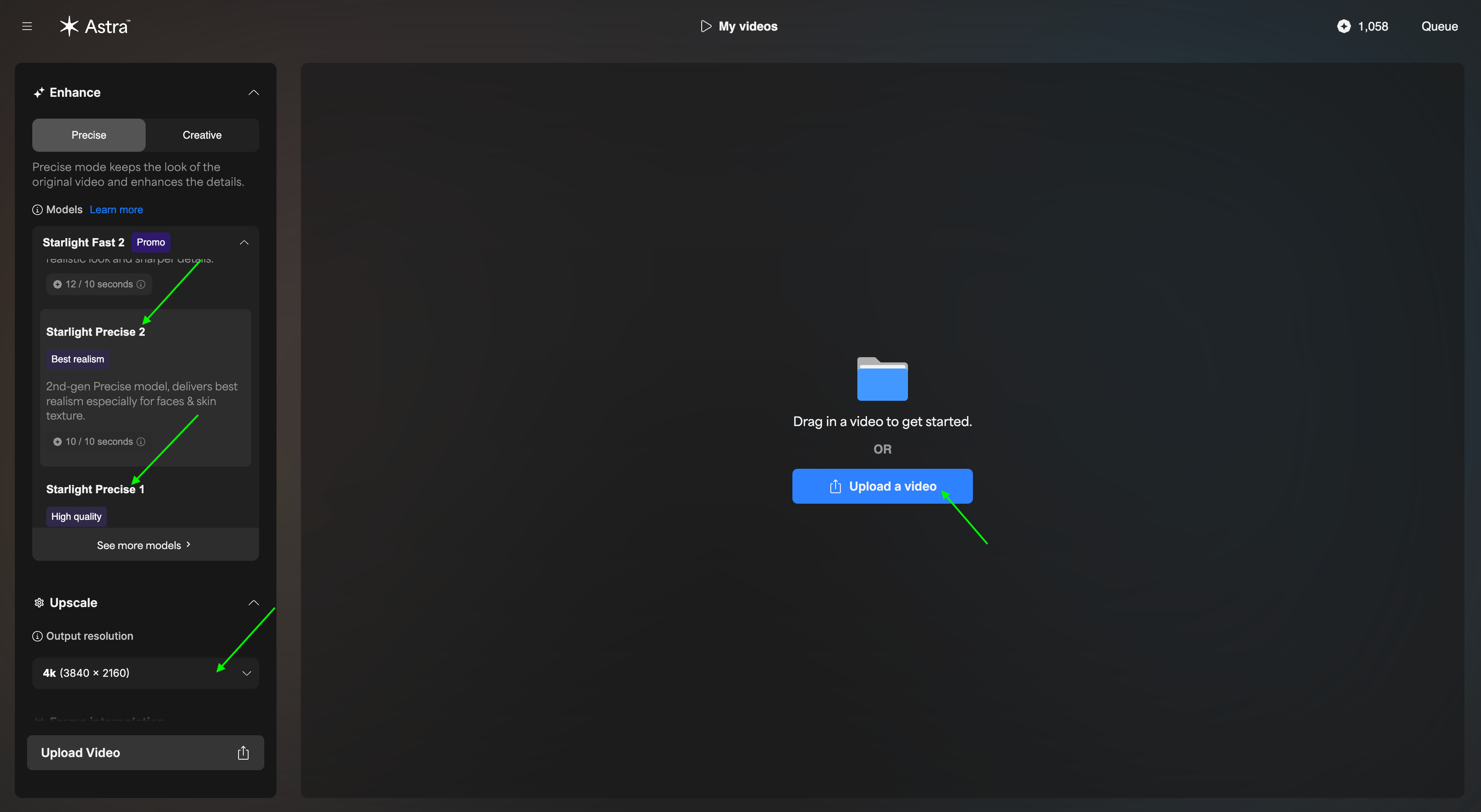Switch to Precise mode
The image size is (1481, 812).
[89, 135]
